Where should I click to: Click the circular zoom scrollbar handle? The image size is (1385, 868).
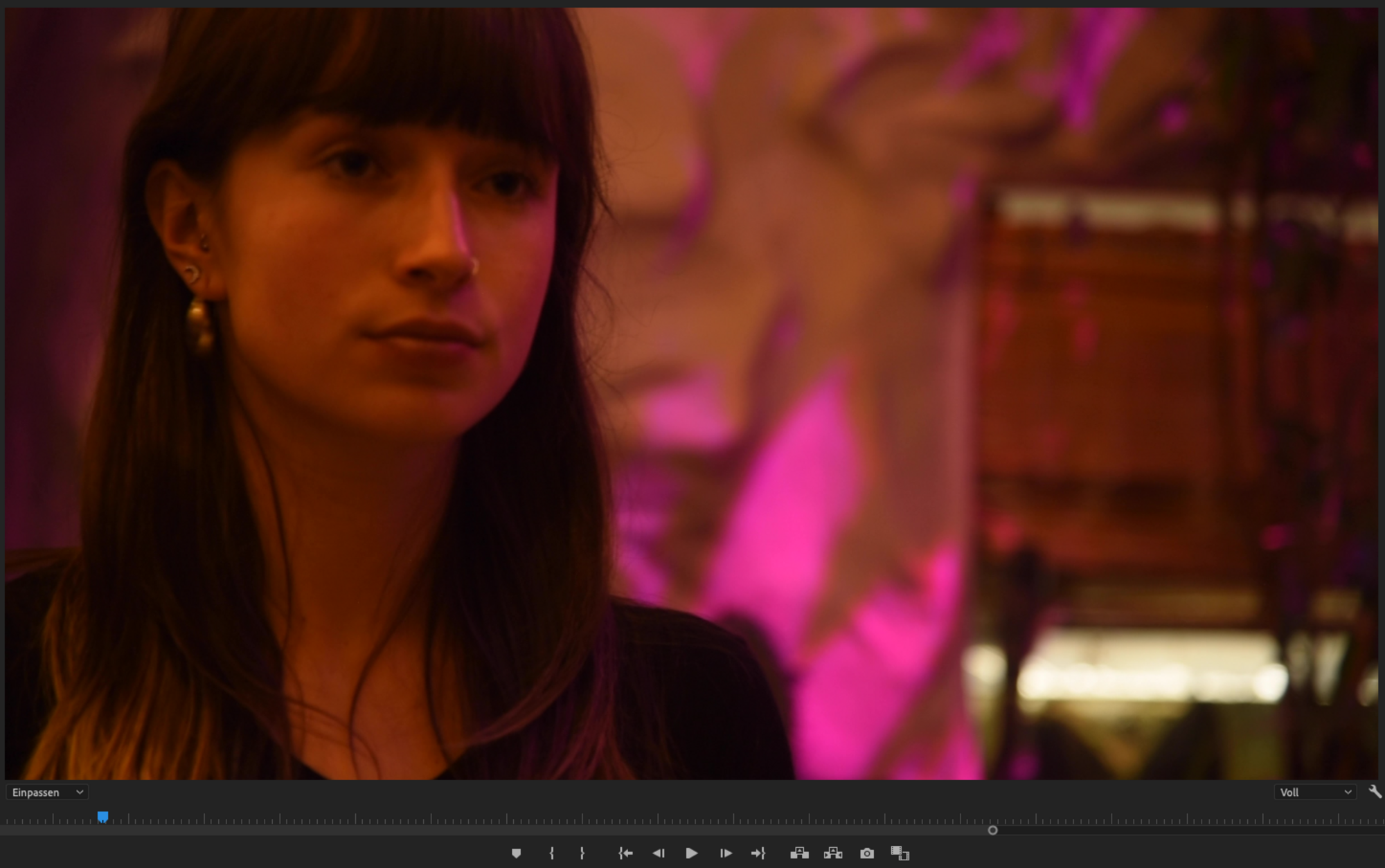pos(992,830)
